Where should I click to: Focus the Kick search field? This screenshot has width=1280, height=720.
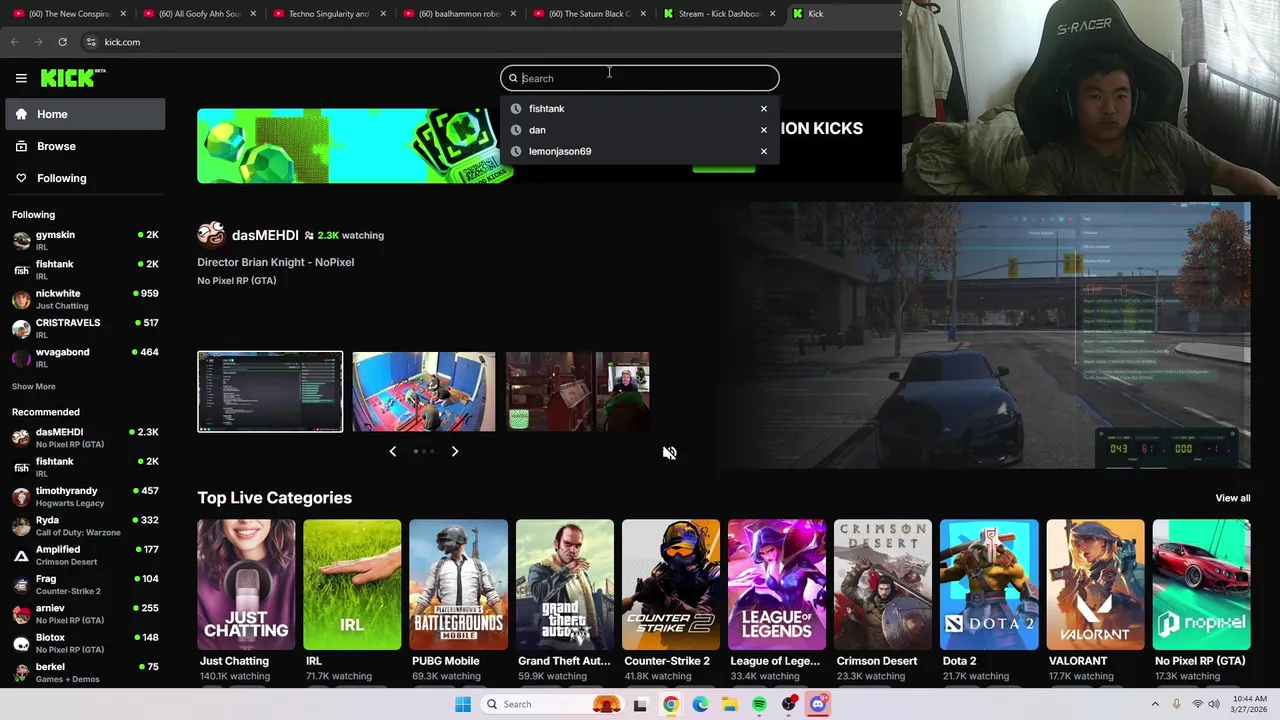pos(640,78)
